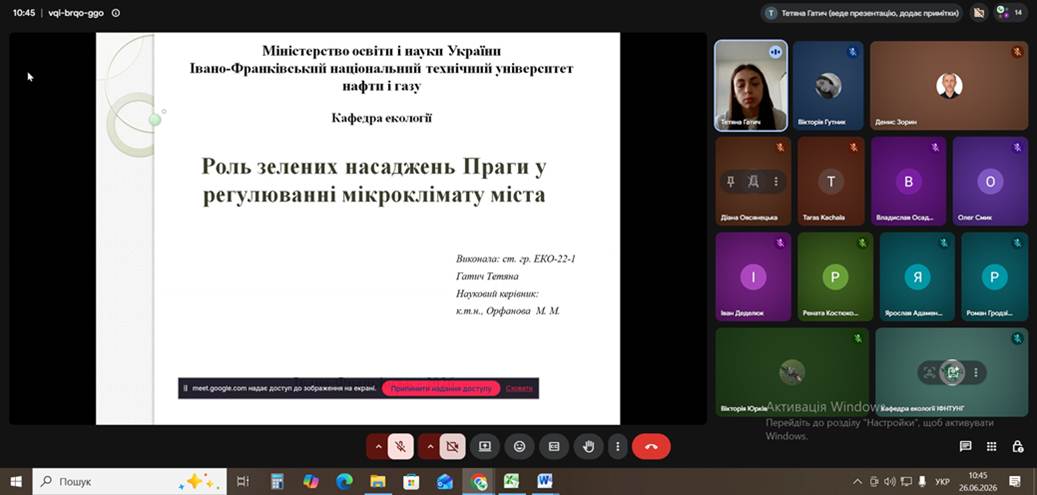Toggle closed captions
The width and height of the screenshot is (1037, 495).
coord(554,447)
